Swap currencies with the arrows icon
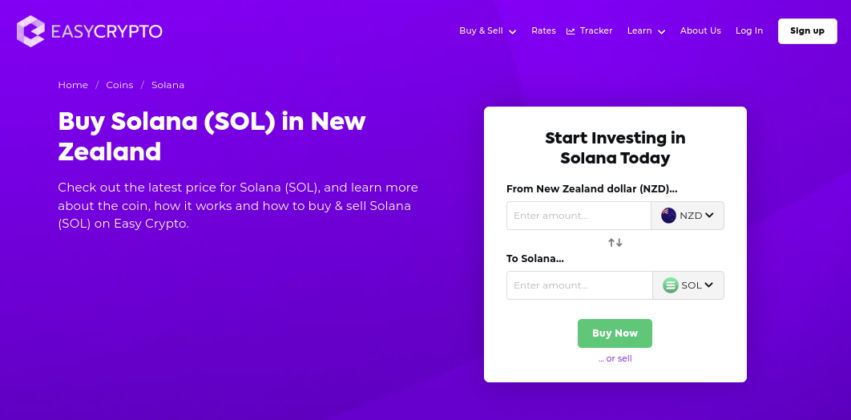 click(x=615, y=243)
